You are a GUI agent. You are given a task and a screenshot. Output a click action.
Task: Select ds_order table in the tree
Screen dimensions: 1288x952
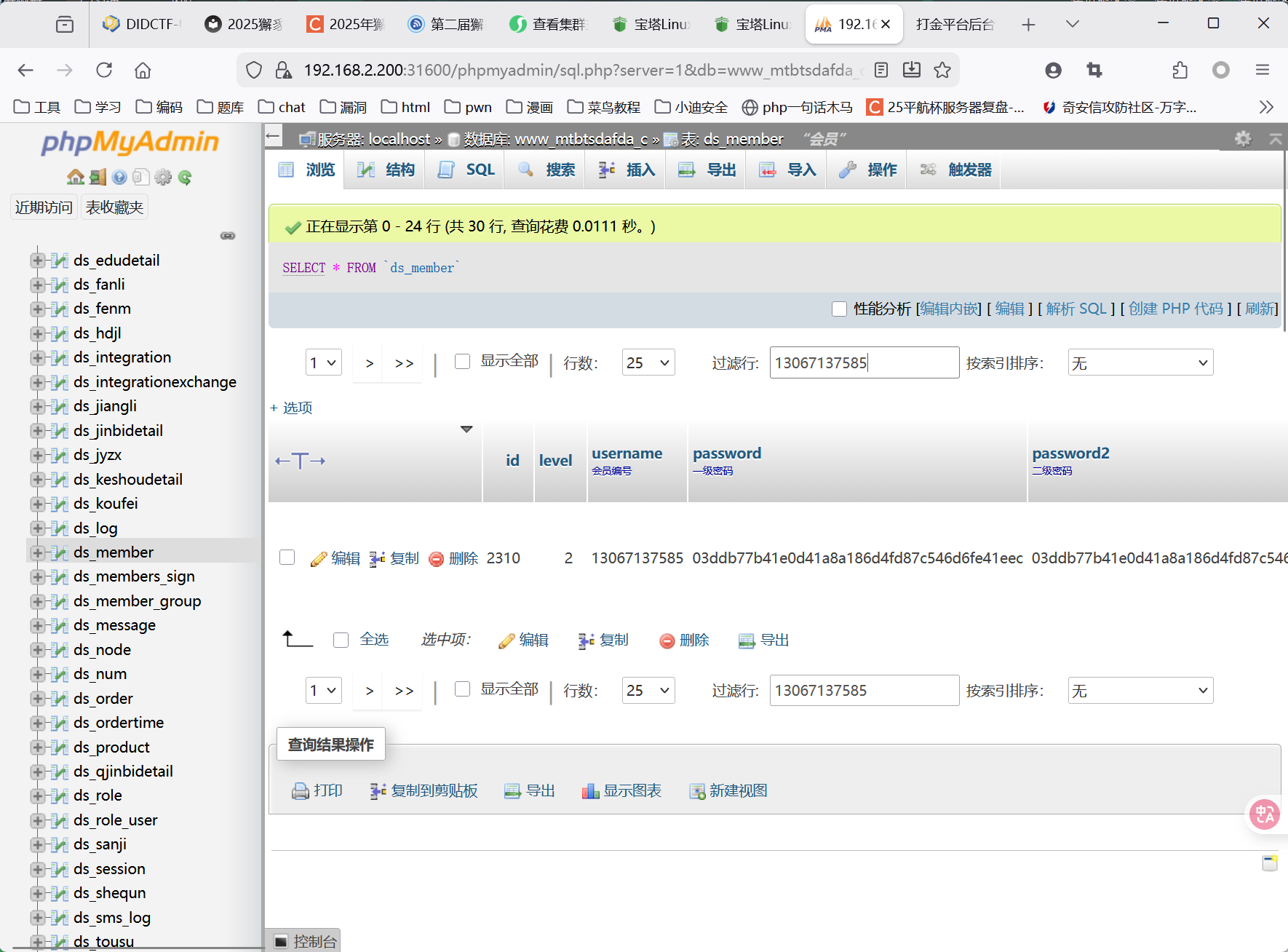point(103,699)
